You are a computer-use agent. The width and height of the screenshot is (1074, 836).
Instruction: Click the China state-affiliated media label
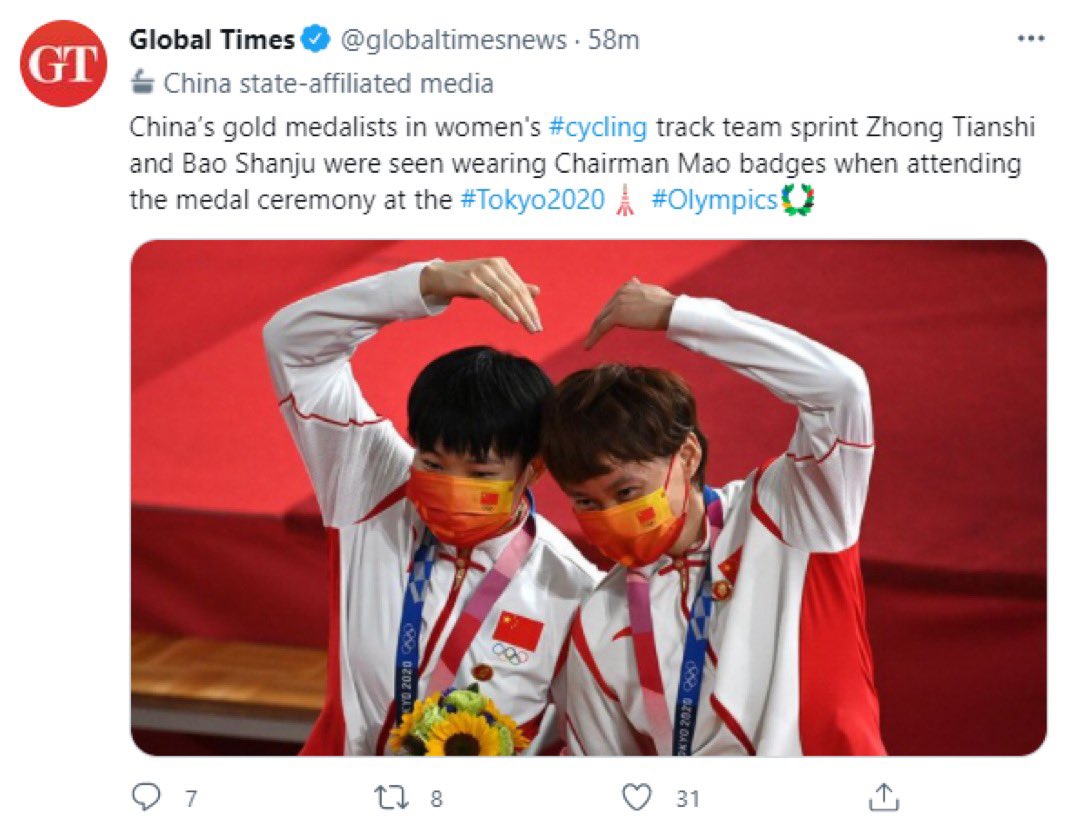coord(328,84)
